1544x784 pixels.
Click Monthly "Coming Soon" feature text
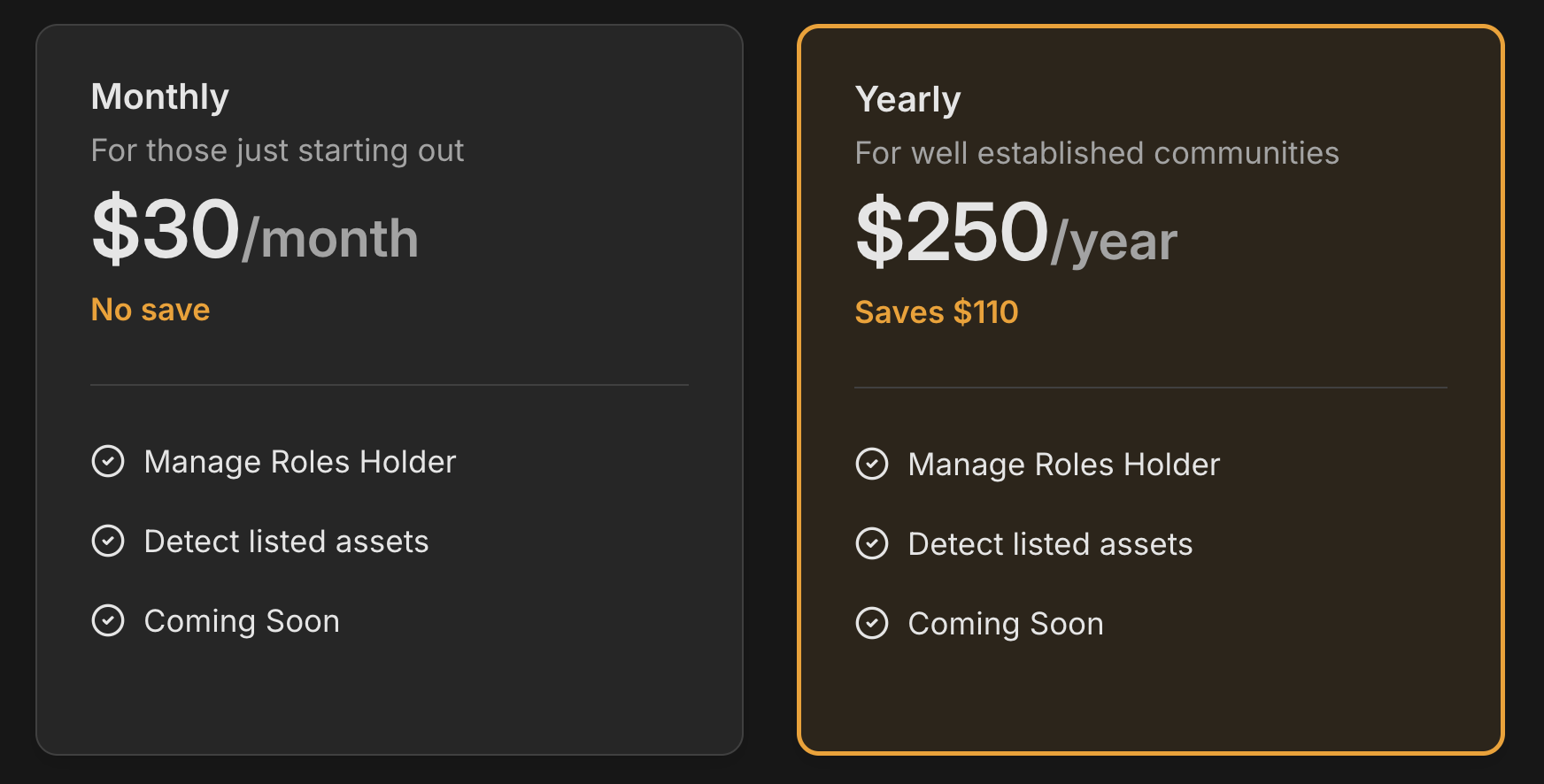point(242,621)
